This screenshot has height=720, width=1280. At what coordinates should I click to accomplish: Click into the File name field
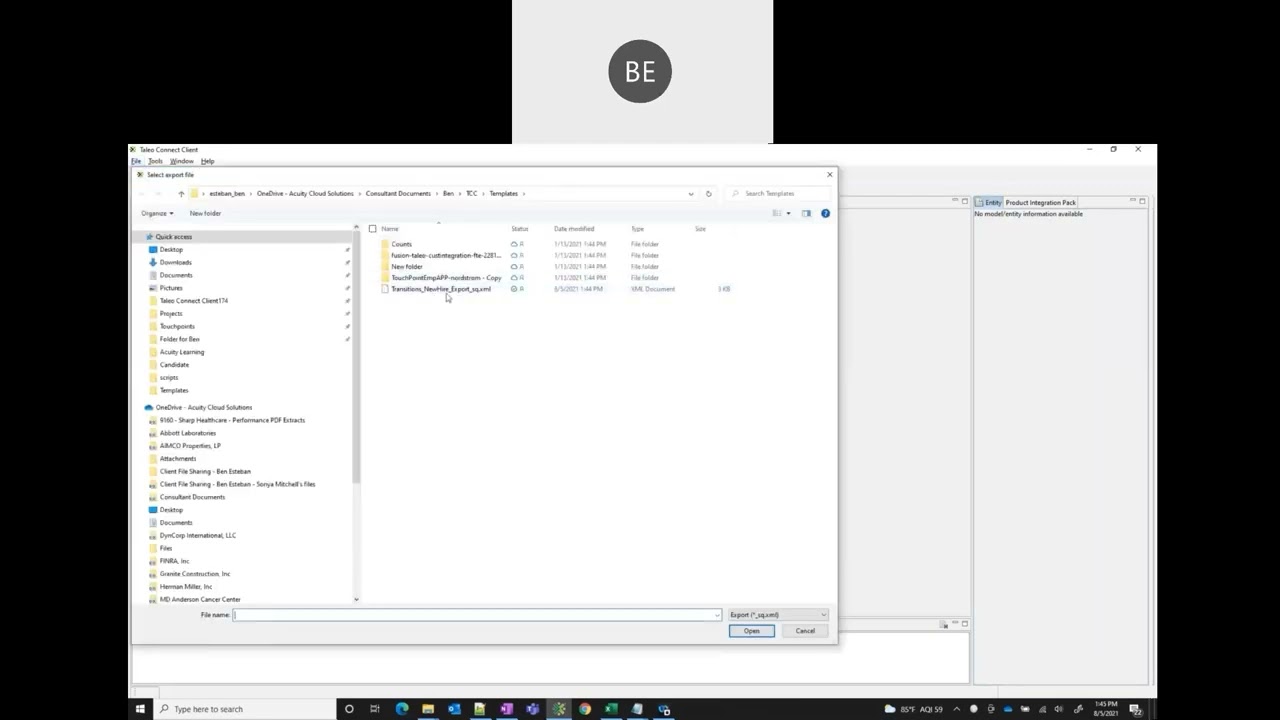(x=476, y=615)
